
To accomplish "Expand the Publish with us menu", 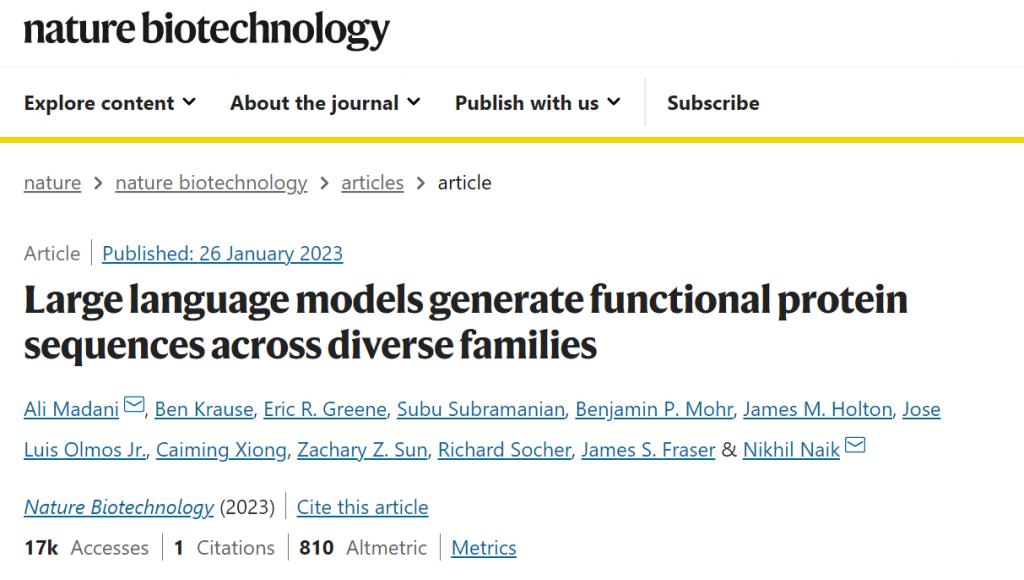I will point(538,103).
